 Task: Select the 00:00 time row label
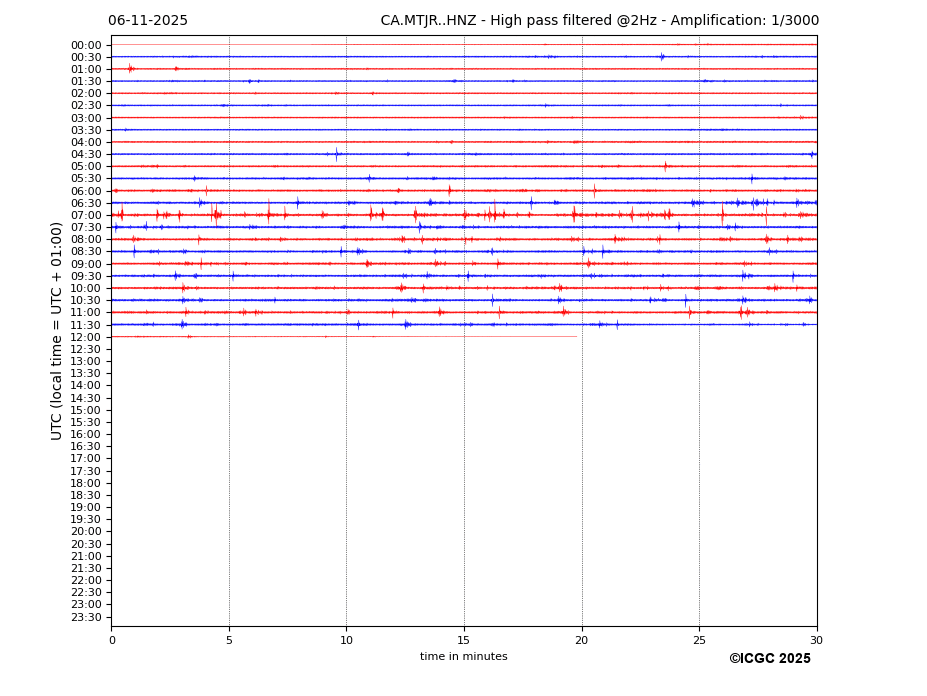(86, 45)
